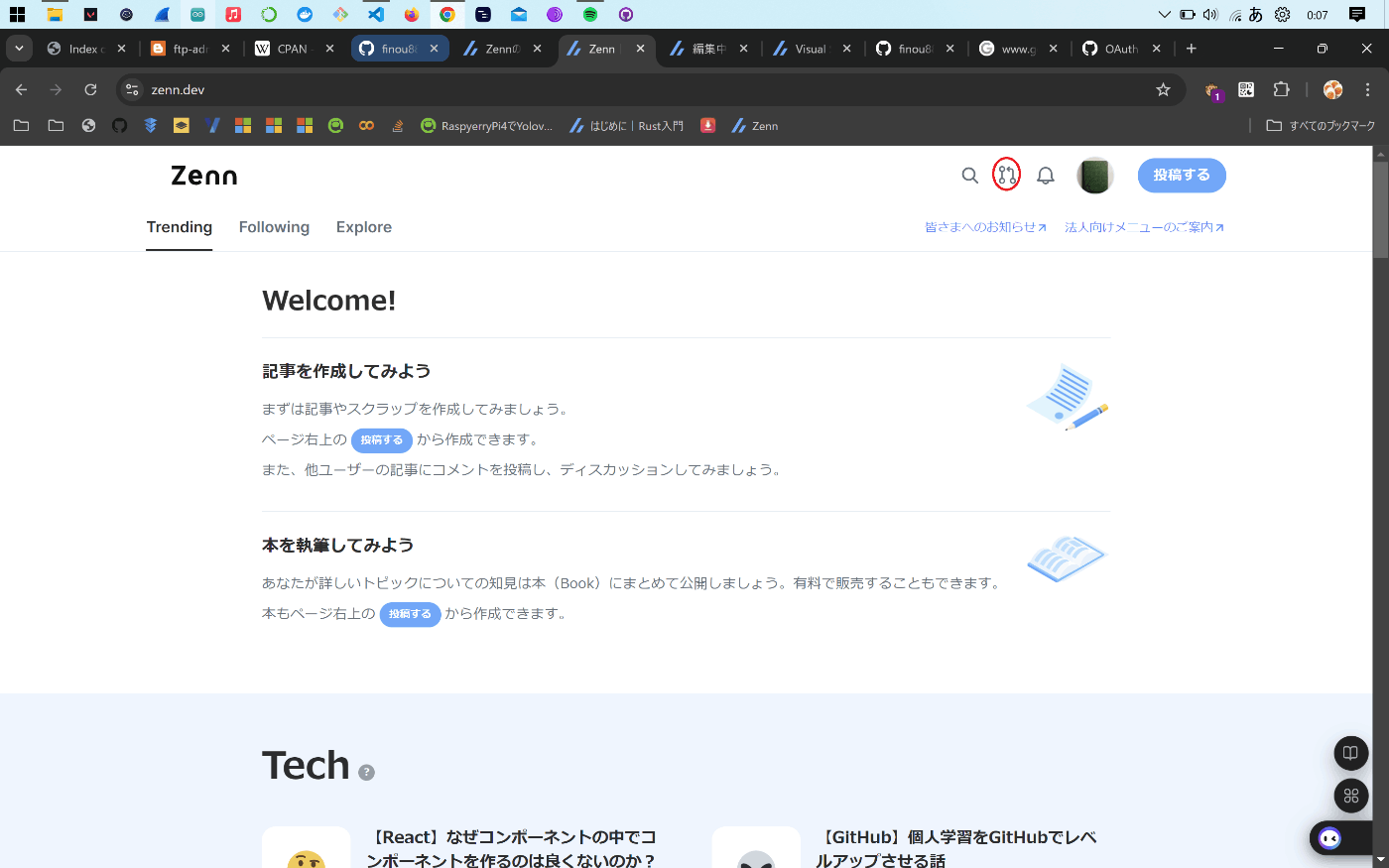
Task: Open volume control in system tray
Action: 1209,15
